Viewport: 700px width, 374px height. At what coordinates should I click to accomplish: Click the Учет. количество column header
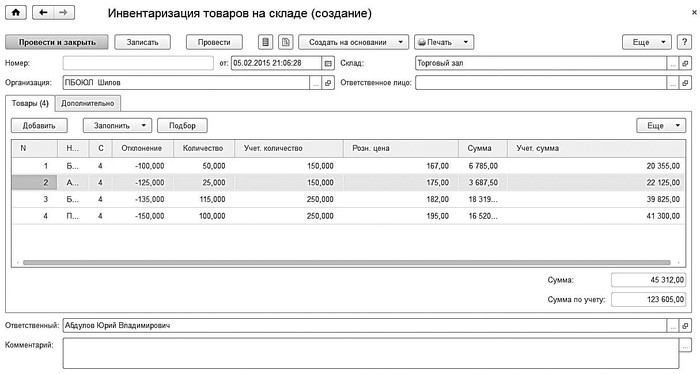click(288, 148)
